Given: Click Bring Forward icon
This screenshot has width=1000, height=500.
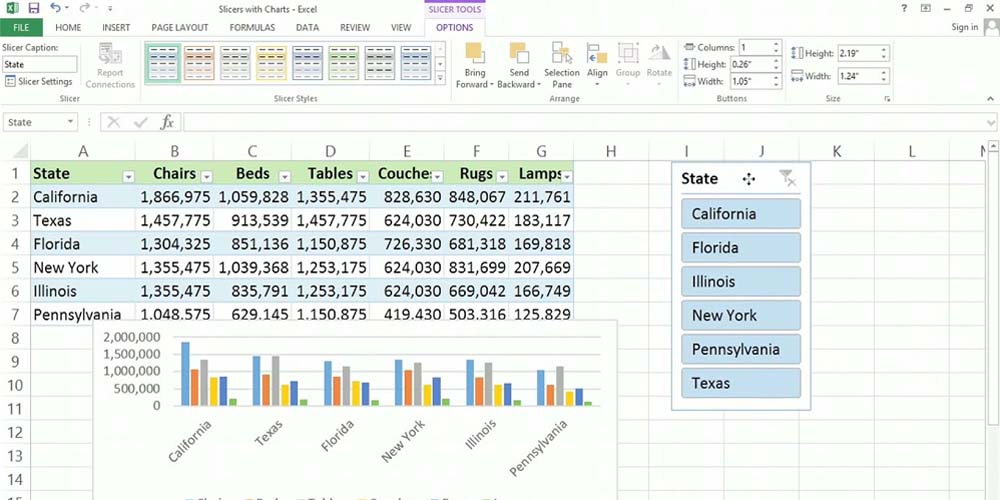Looking at the screenshot, I should tap(474, 53).
